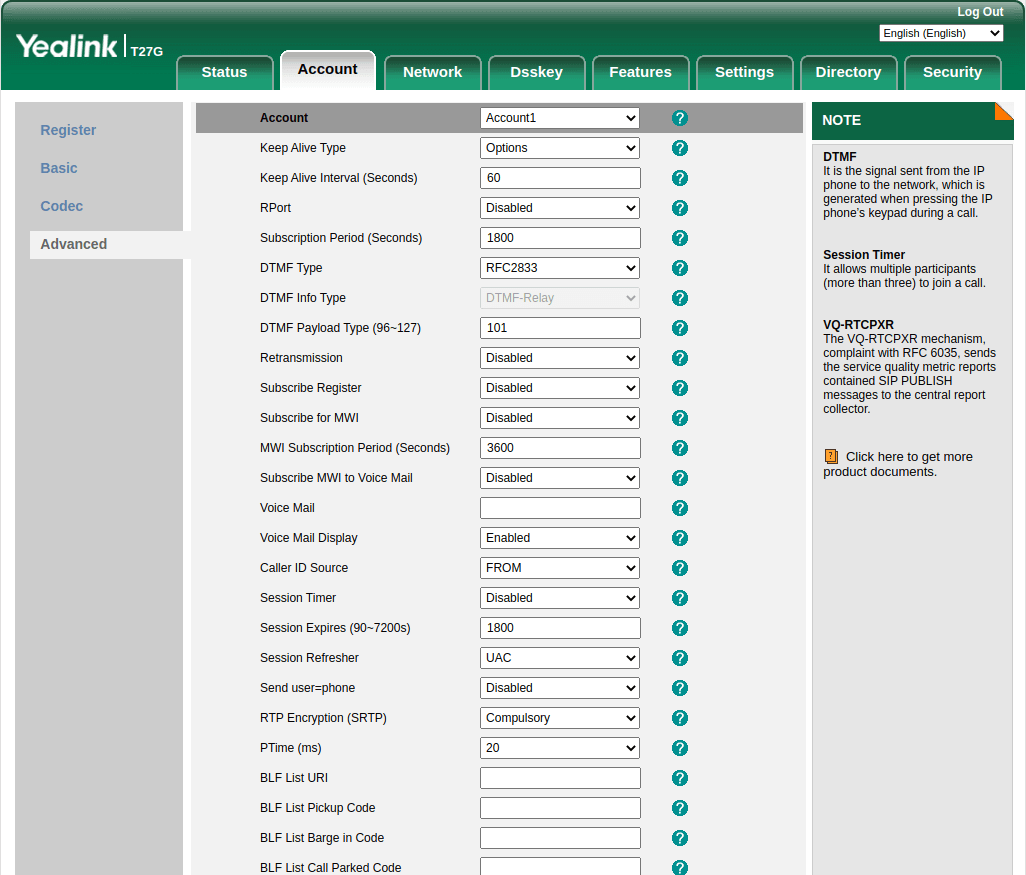The height and width of the screenshot is (875, 1026).
Task: Click help icon next to Keep Alive Type
Action: coord(680,148)
